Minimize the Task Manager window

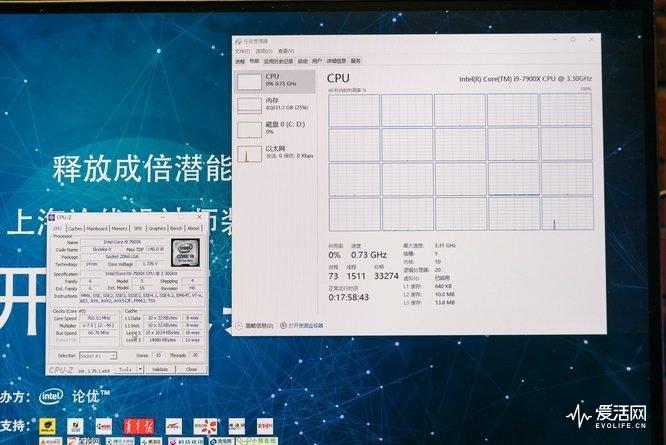tap(554, 39)
